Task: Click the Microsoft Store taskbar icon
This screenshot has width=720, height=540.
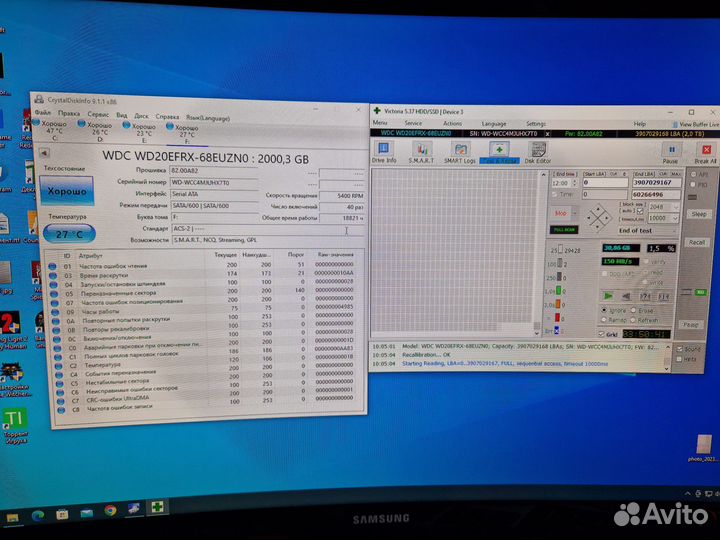Action: (x=62, y=514)
